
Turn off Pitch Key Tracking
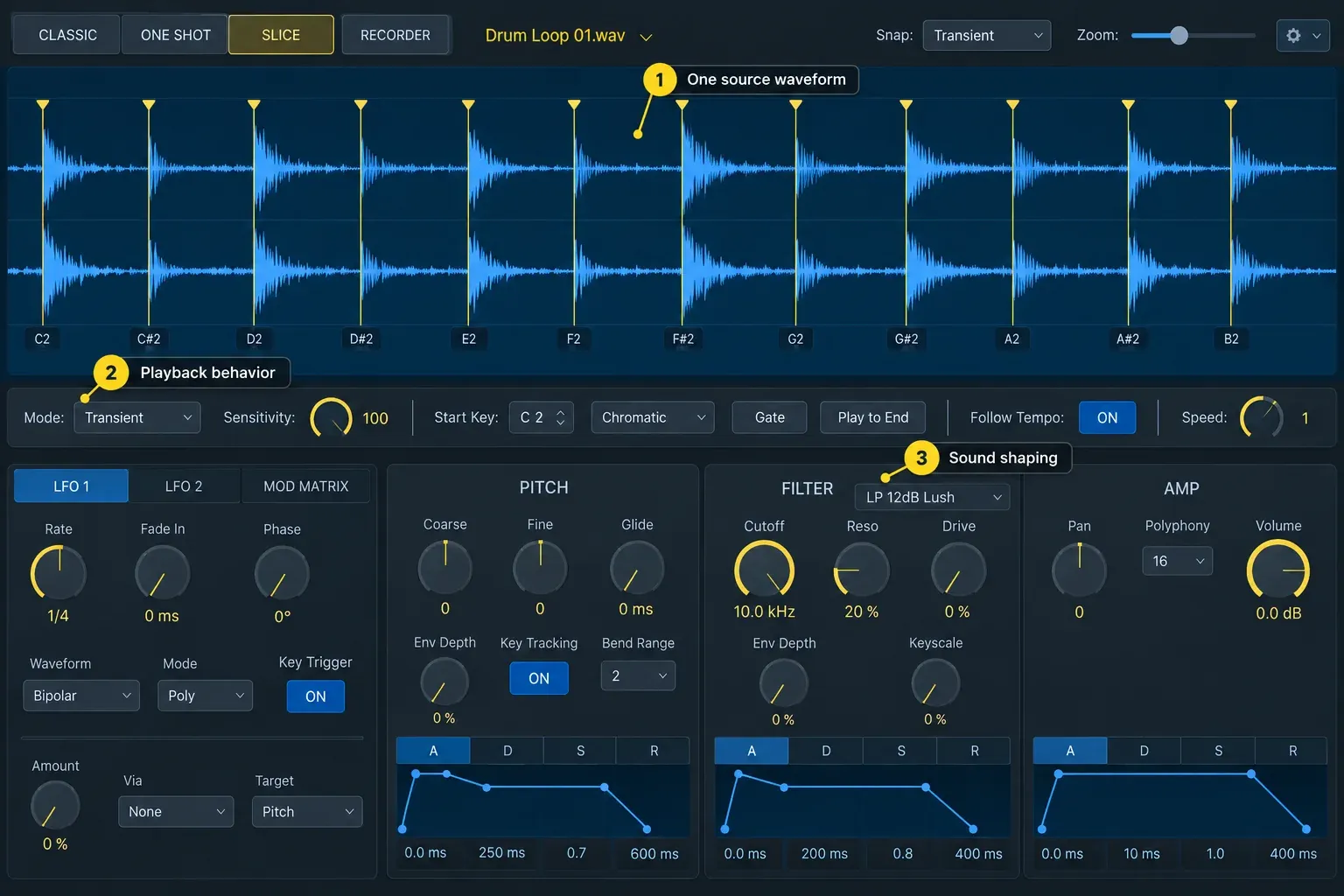(x=539, y=678)
